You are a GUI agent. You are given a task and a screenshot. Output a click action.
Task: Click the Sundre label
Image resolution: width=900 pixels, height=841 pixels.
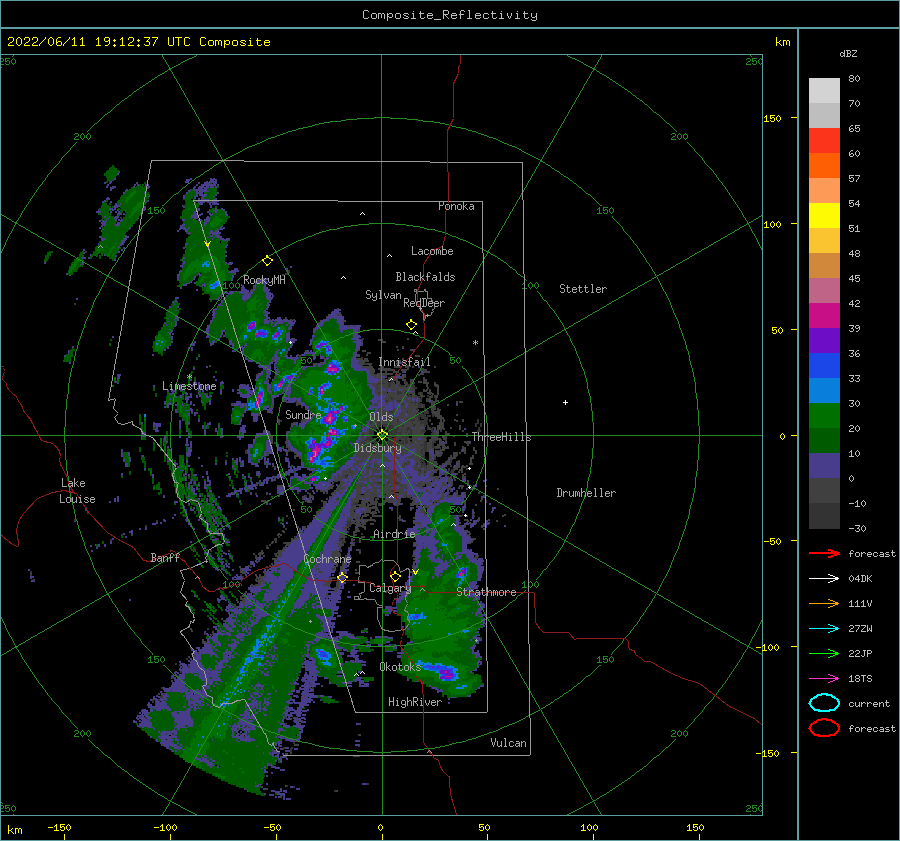[303, 414]
